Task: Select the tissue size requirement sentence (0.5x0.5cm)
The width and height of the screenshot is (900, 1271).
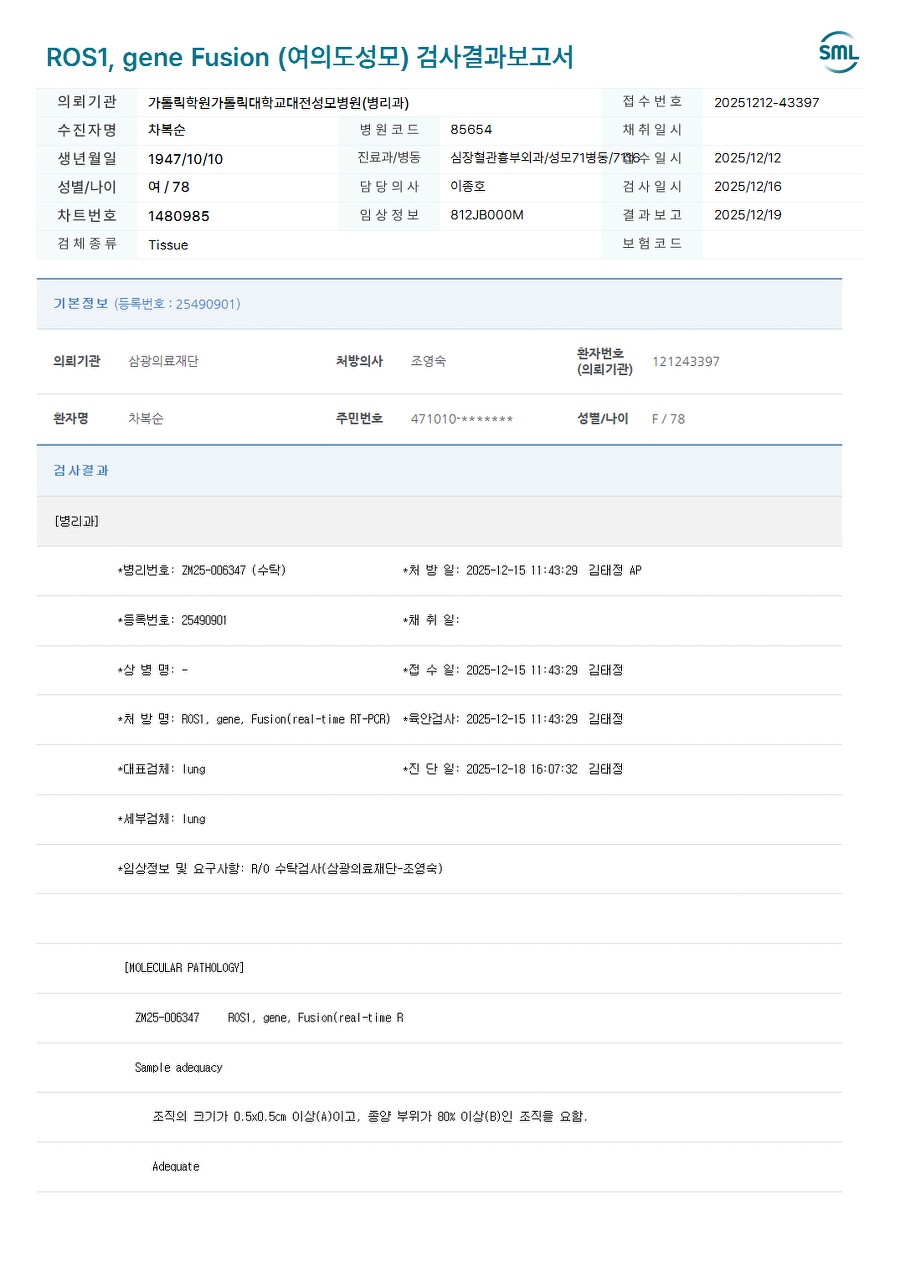Action: pos(370,1117)
